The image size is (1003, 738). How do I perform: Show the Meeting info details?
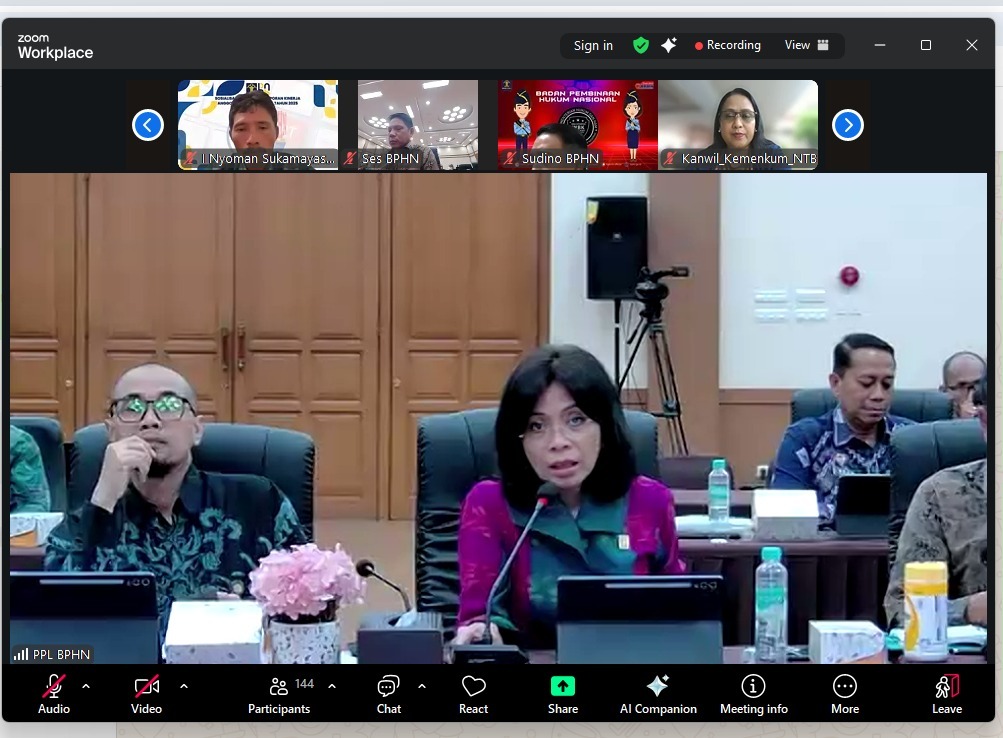tap(752, 693)
